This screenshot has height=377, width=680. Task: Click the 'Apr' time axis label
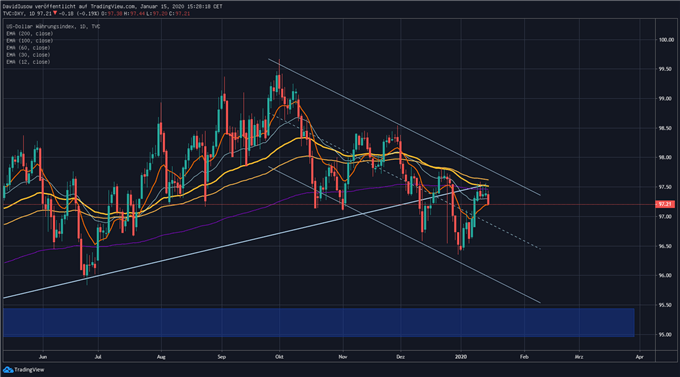click(x=639, y=357)
